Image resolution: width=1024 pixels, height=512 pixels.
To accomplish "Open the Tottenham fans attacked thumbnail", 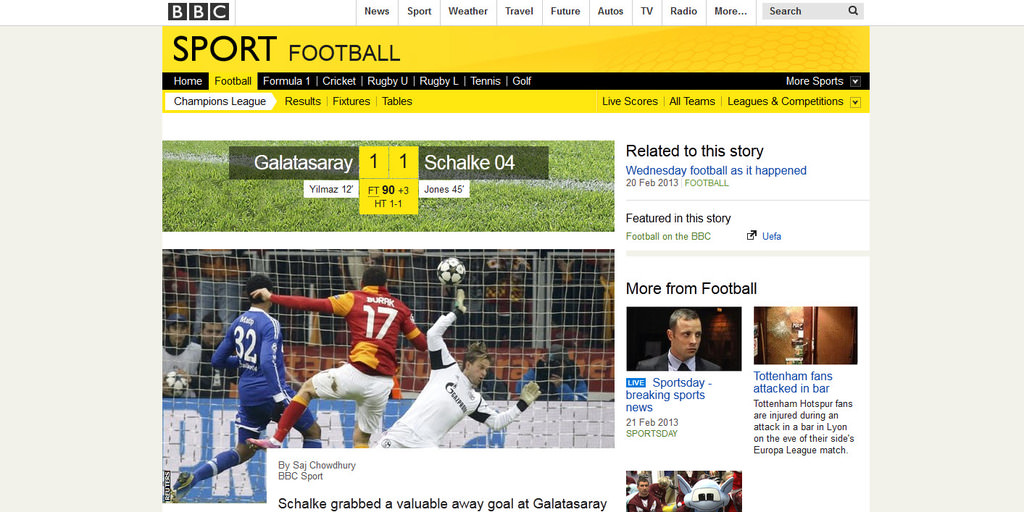I will click(805, 335).
